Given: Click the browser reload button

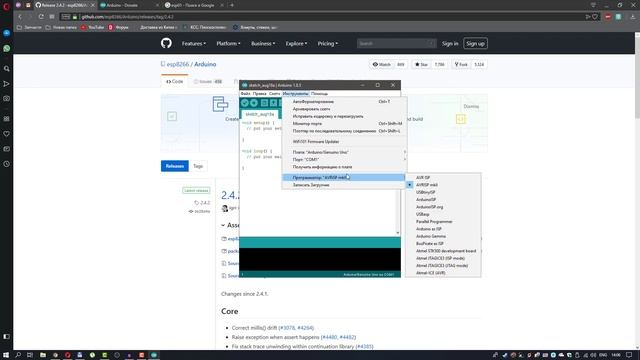Looking at the screenshot, I should [x=41, y=17].
